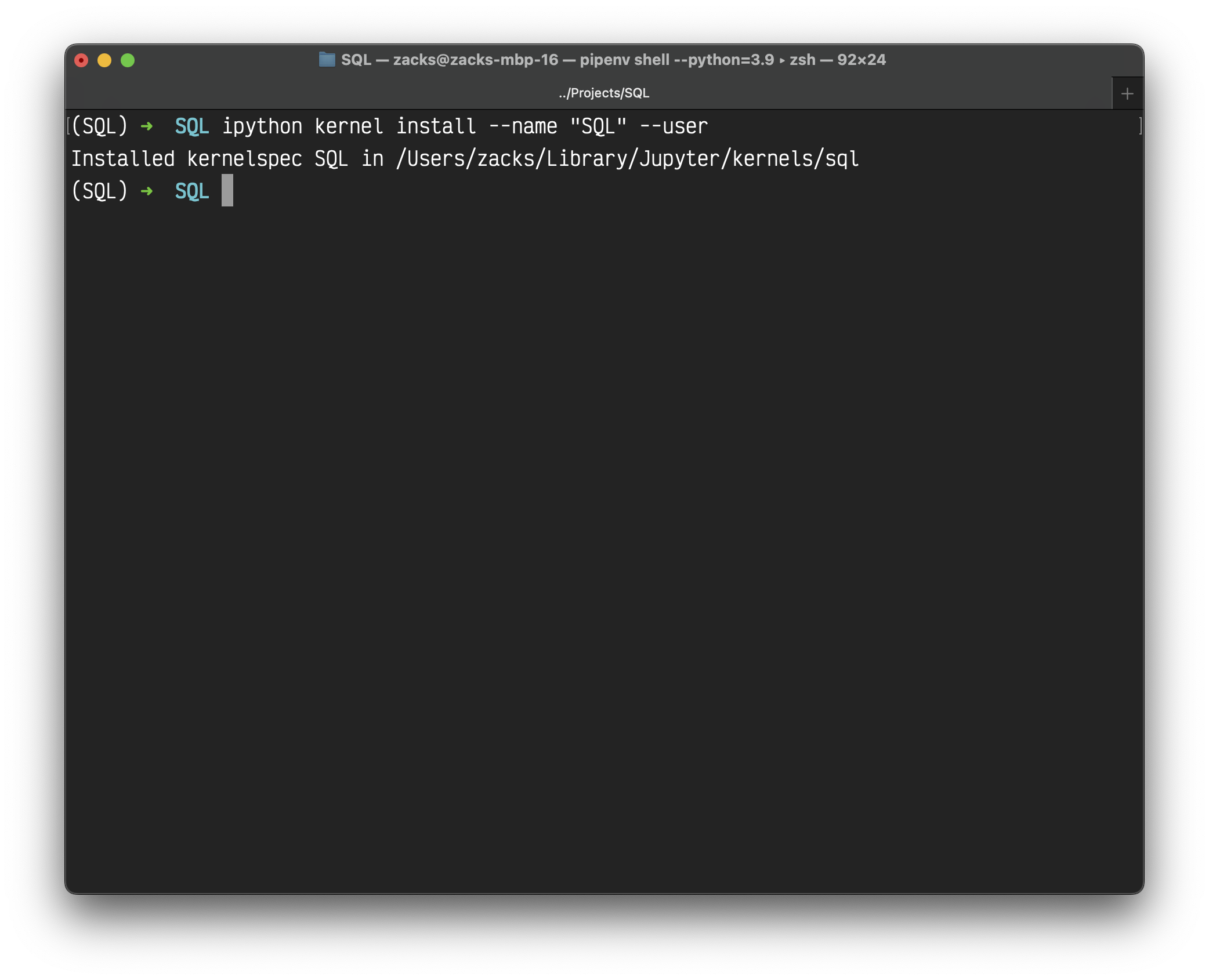Select the ../Projects/SQL tab
Image resolution: width=1209 pixels, height=980 pixels.
coord(603,93)
